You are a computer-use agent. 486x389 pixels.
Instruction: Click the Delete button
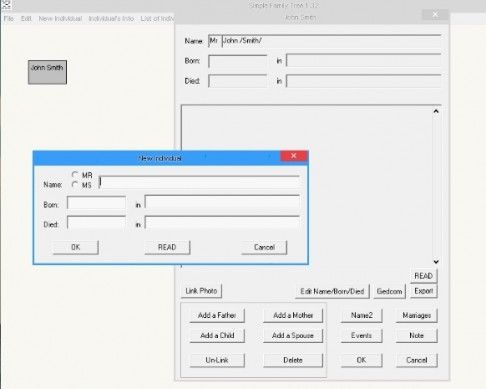coord(293,360)
